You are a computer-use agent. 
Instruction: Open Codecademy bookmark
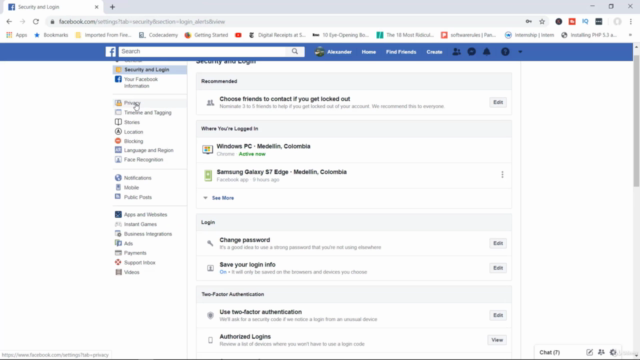tap(158, 35)
